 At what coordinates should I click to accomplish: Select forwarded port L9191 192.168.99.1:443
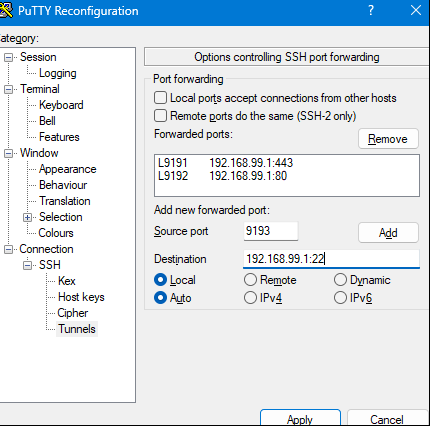click(x=225, y=163)
